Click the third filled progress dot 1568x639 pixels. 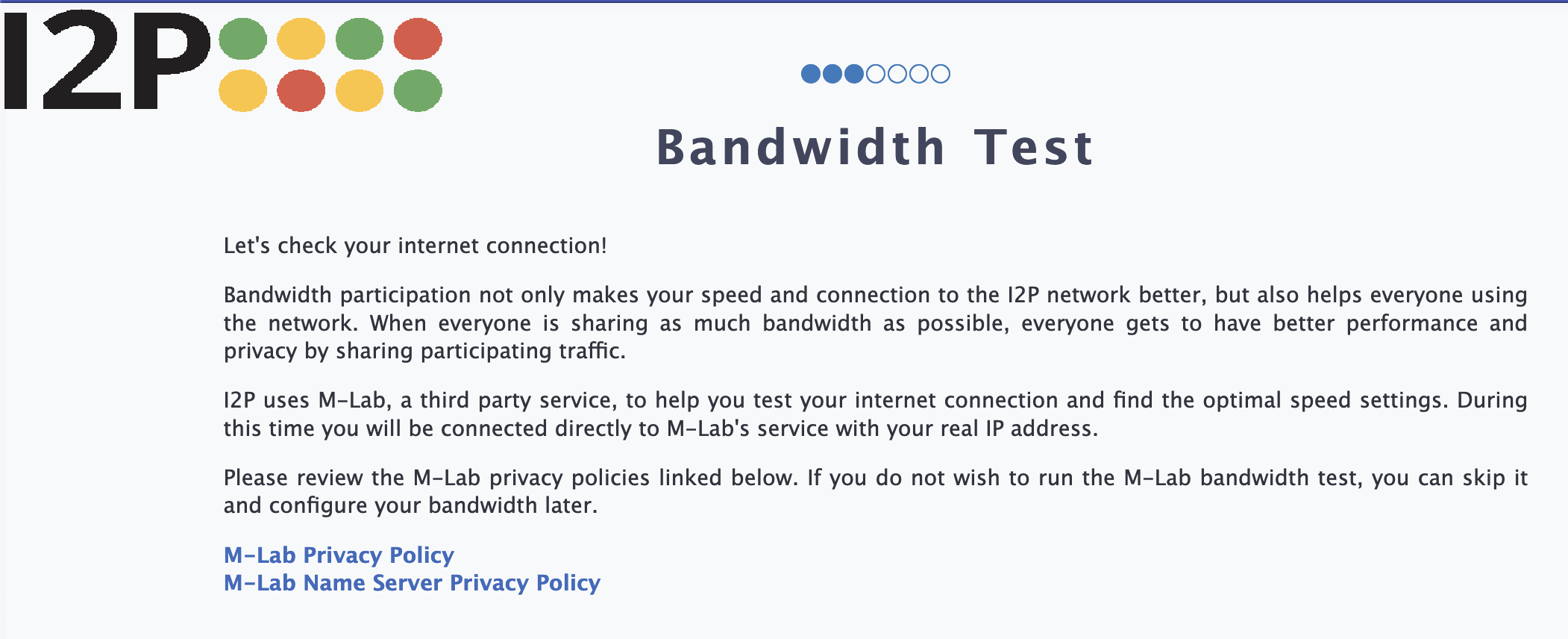854,74
